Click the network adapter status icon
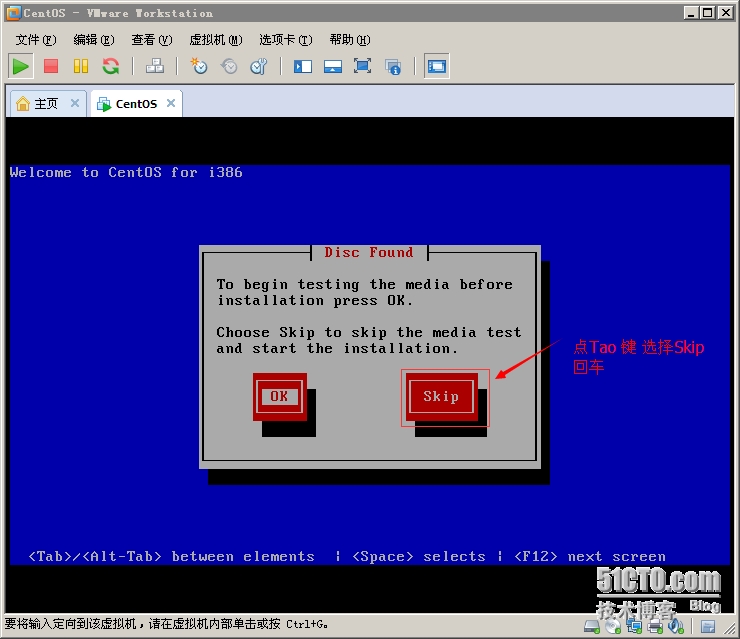740x639 pixels. (634, 627)
